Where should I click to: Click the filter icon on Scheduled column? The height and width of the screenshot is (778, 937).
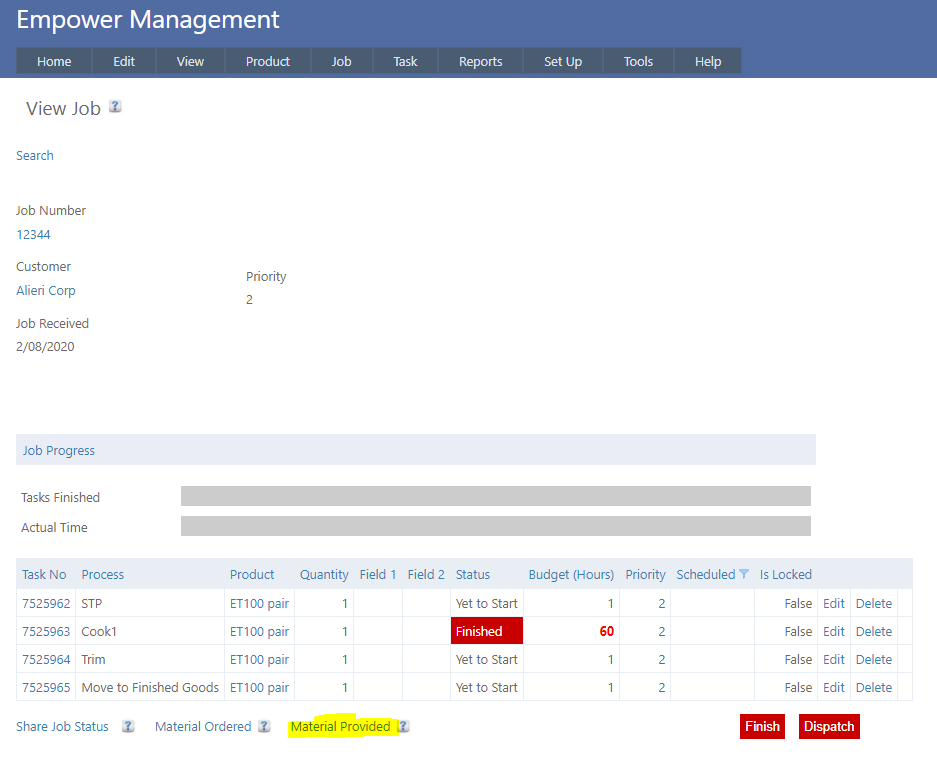744,574
